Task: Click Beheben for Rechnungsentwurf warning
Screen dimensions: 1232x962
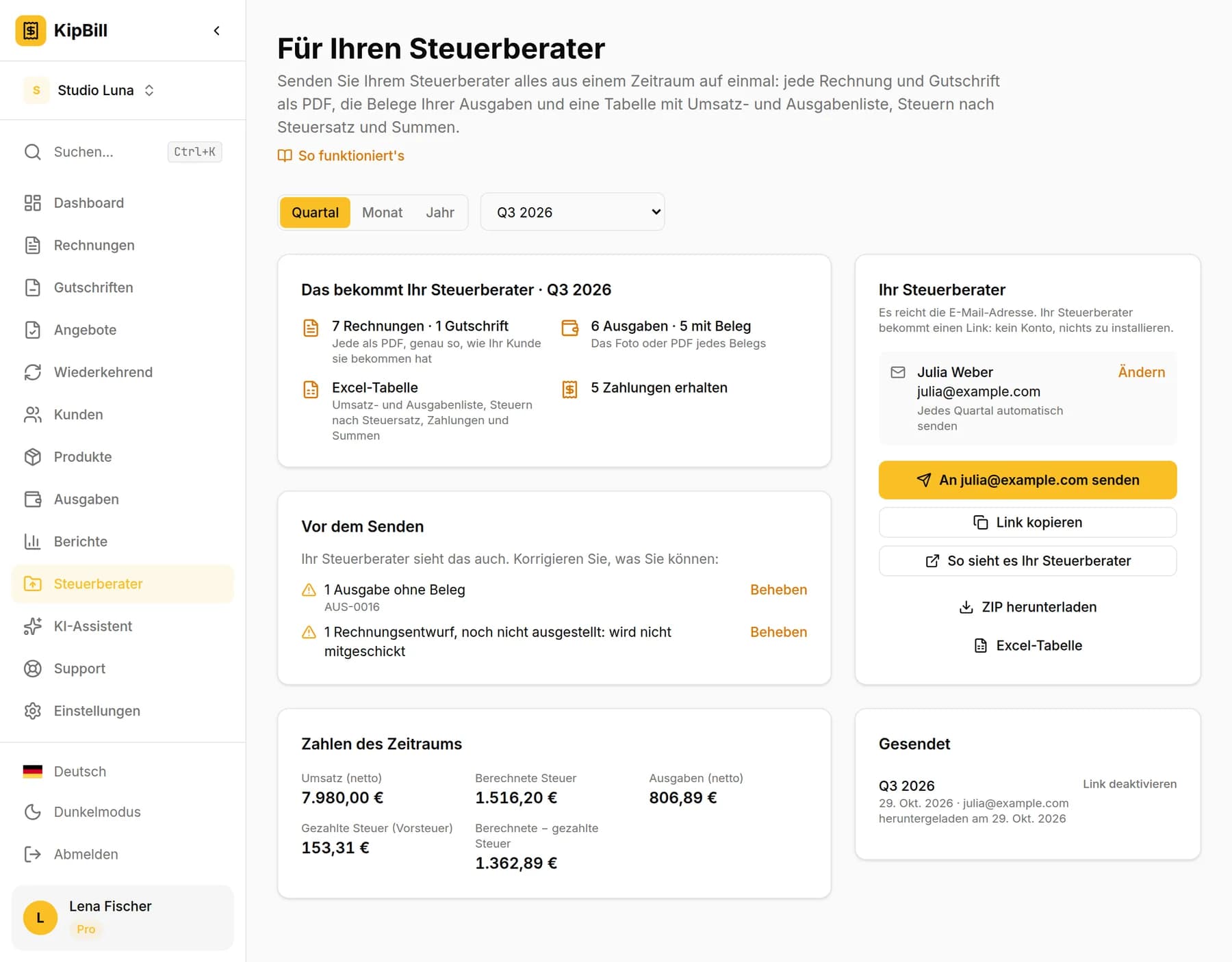Action: point(778,632)
